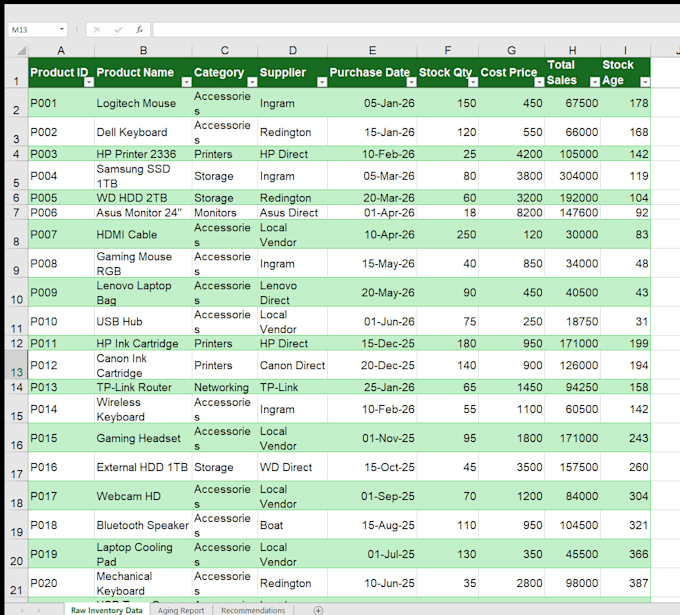This screenshot has width=680, height=615.
Task: Click purchase date '15-Dec-25'
Action: click(372, 343)
